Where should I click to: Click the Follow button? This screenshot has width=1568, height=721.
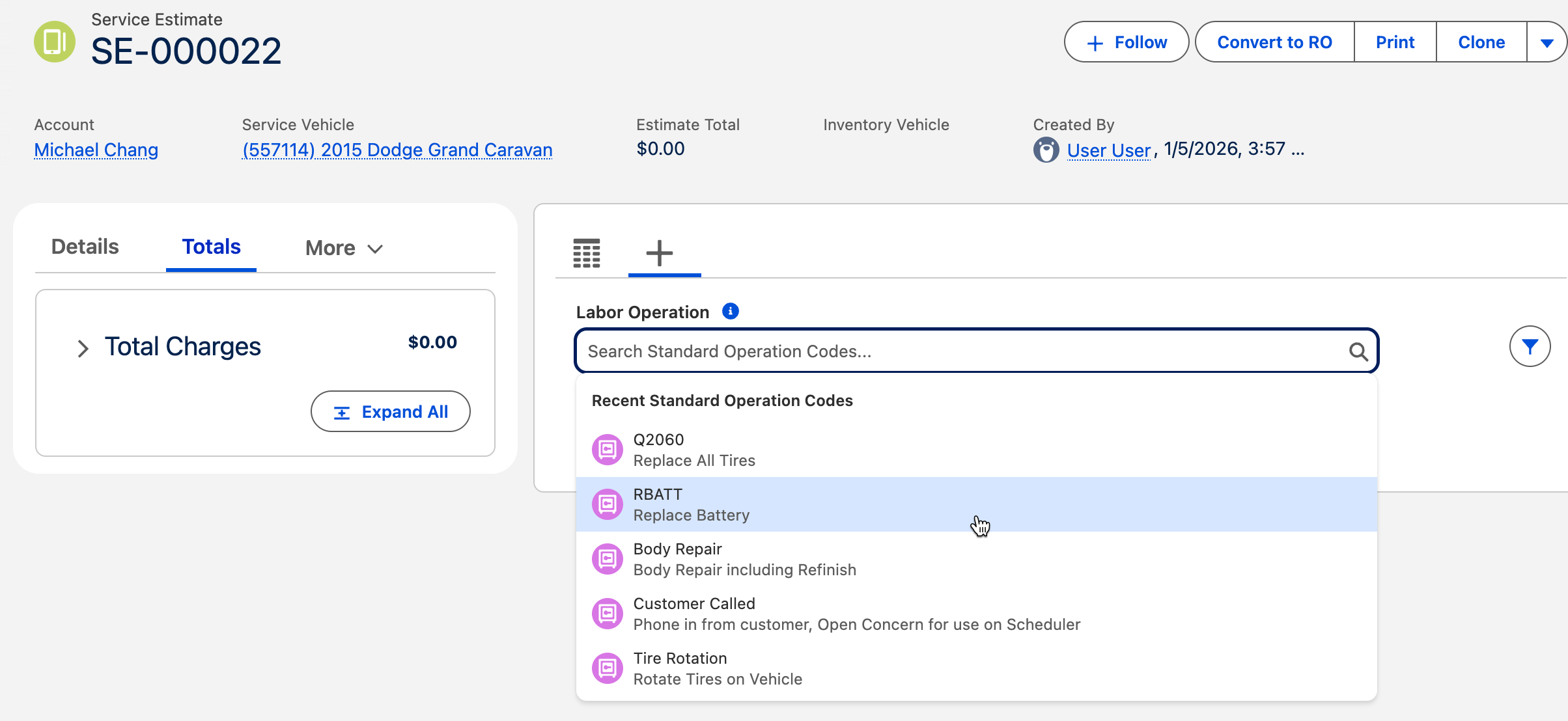click(1127, 42)
